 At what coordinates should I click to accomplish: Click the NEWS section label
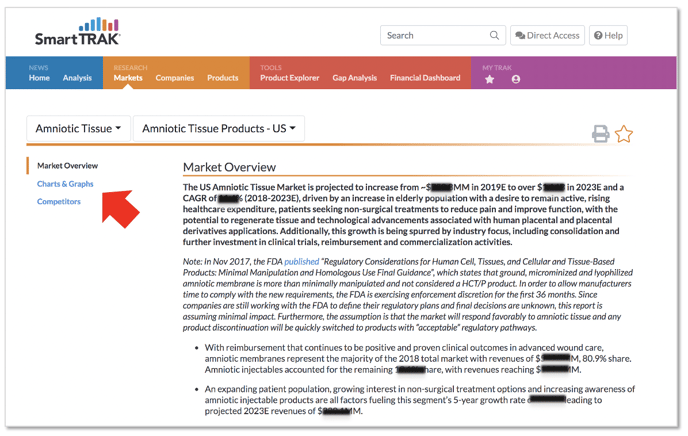tap(39, 68)
